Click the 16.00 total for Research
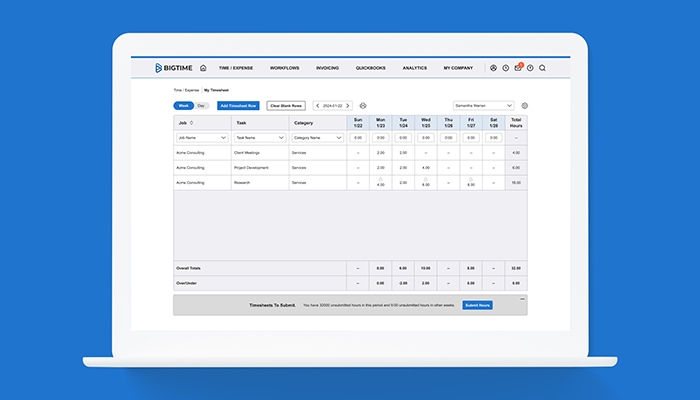The height and width of the screenshot is (400, 700). (x=516, y=183)
